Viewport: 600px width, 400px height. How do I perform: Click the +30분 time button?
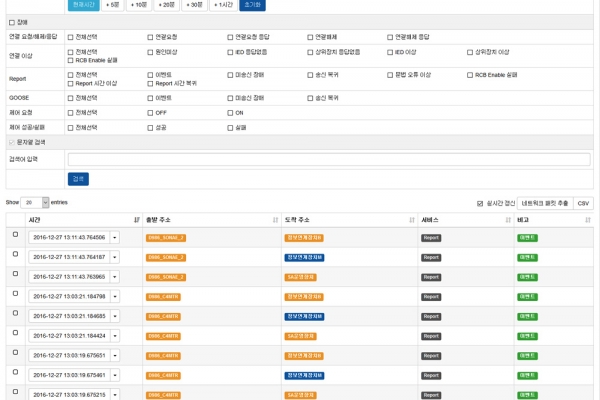click(x=194, y=5)
